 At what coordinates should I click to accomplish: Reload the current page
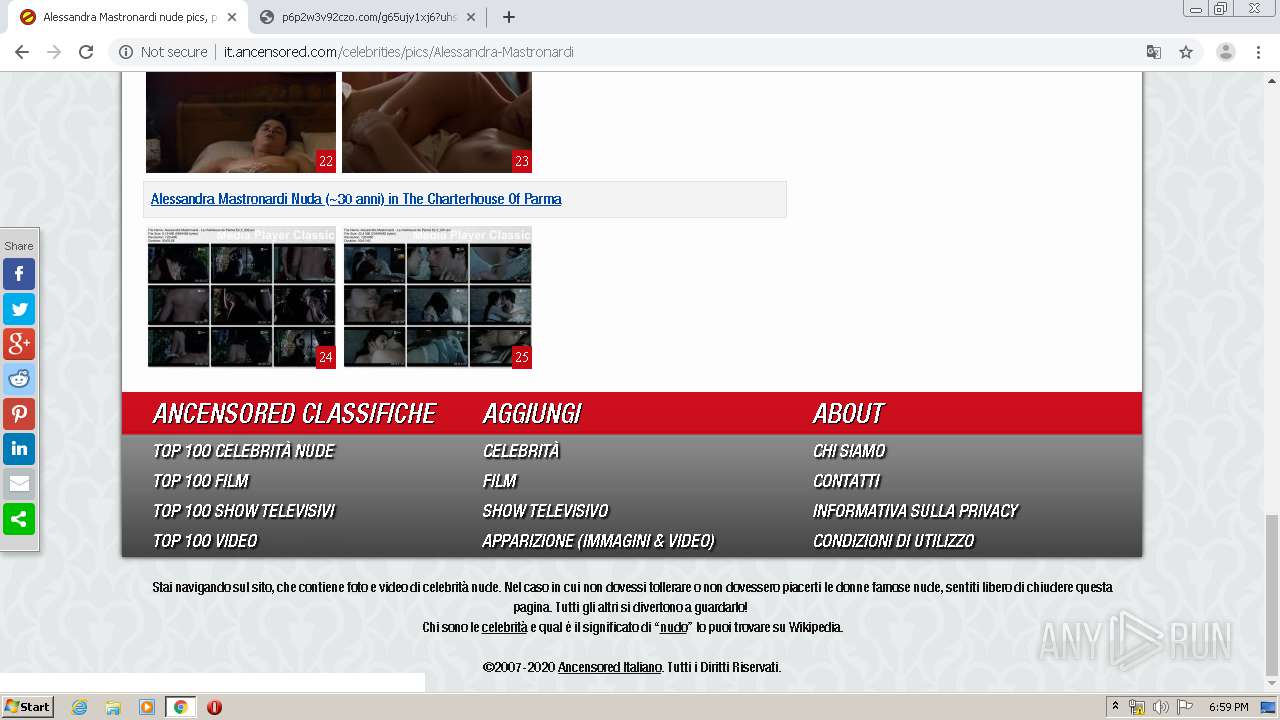(x=86, y=52)
